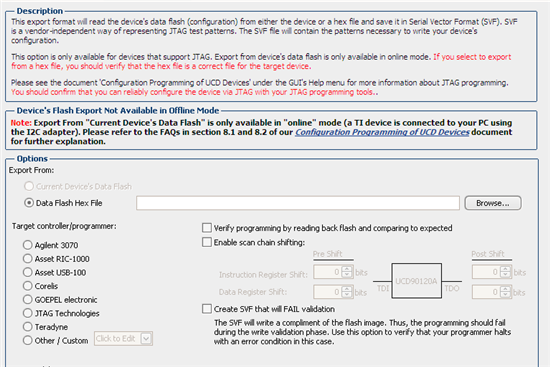Screen dimensions: 550x367
Task: Click the 'Export From:' label
Action: tap(32, 170)
